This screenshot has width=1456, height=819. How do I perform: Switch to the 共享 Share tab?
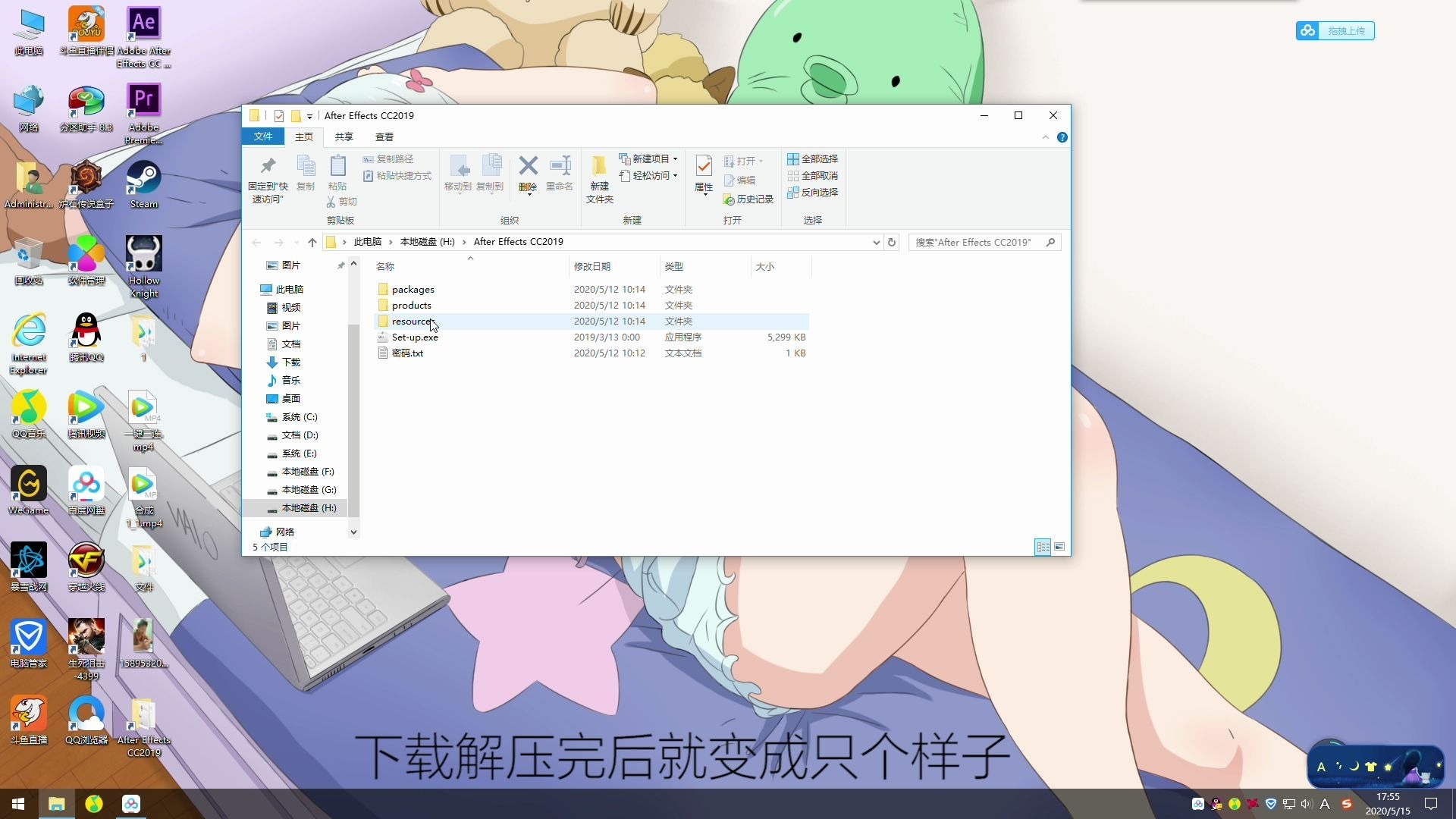pyautogui.click(x=344, y=137)
